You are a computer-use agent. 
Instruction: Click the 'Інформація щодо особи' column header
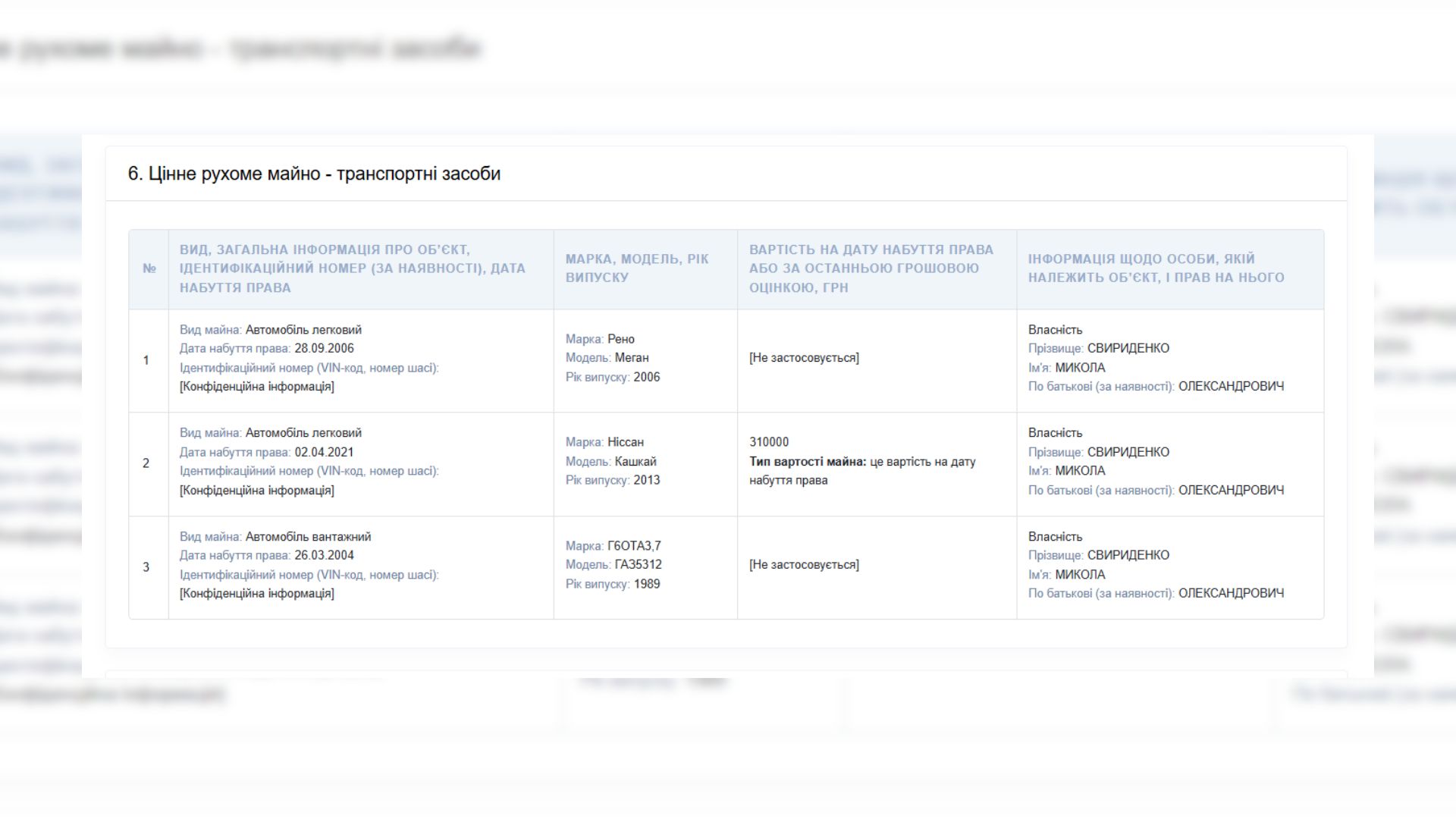point(1156,268)
